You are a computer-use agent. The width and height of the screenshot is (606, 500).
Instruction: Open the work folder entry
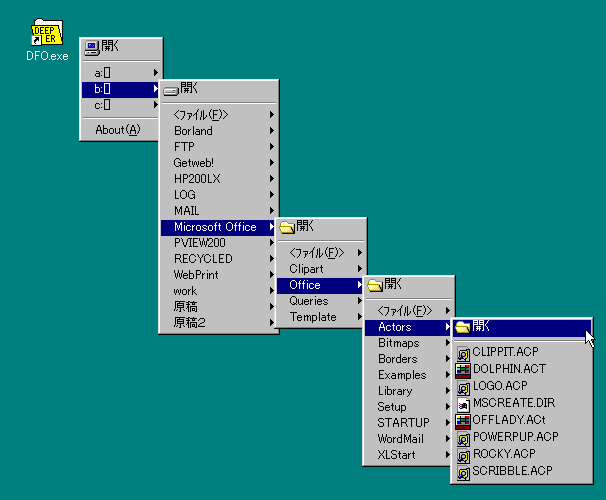[x=219, y=291]
